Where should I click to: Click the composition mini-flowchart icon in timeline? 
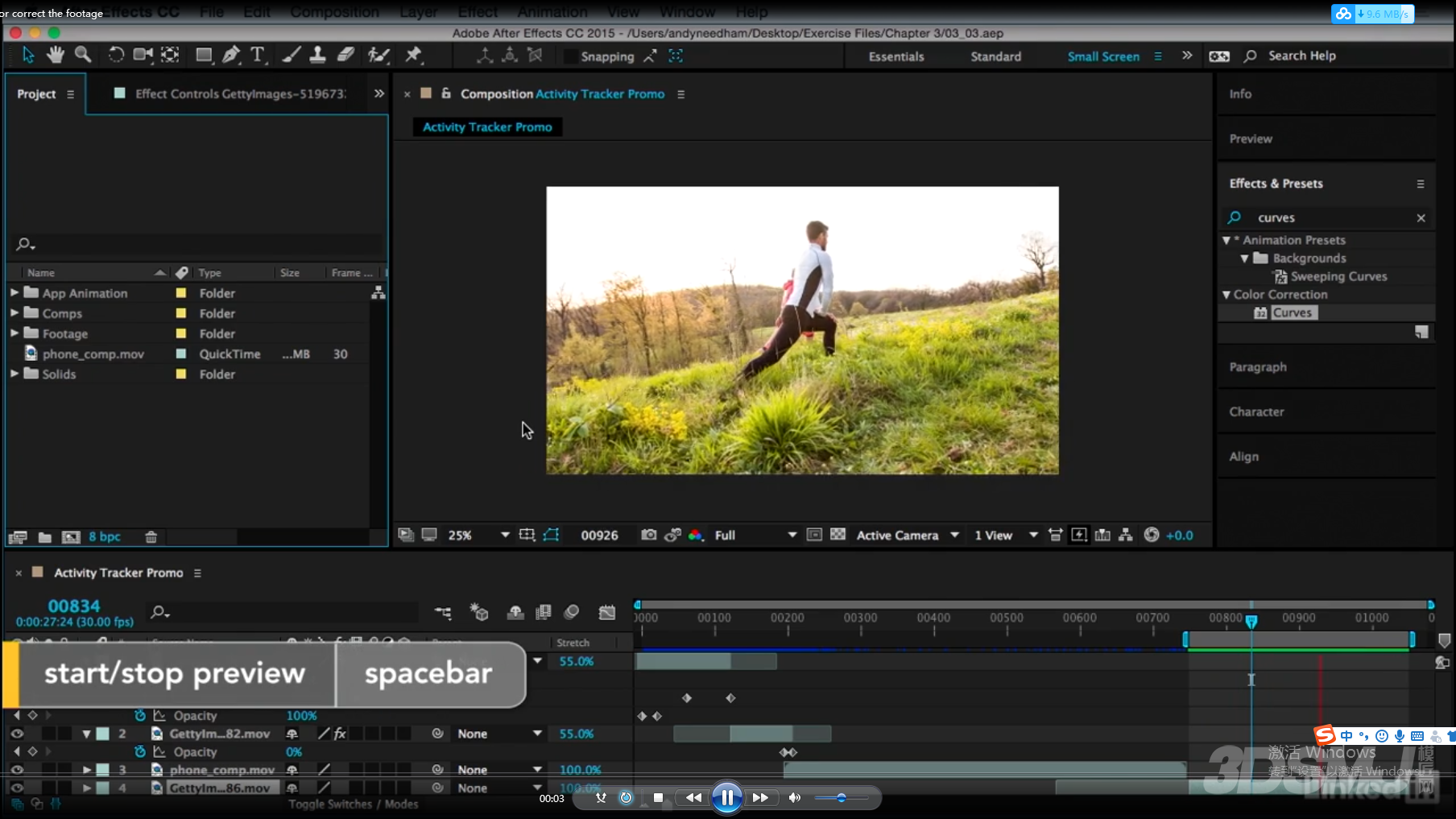coord(443,613)
